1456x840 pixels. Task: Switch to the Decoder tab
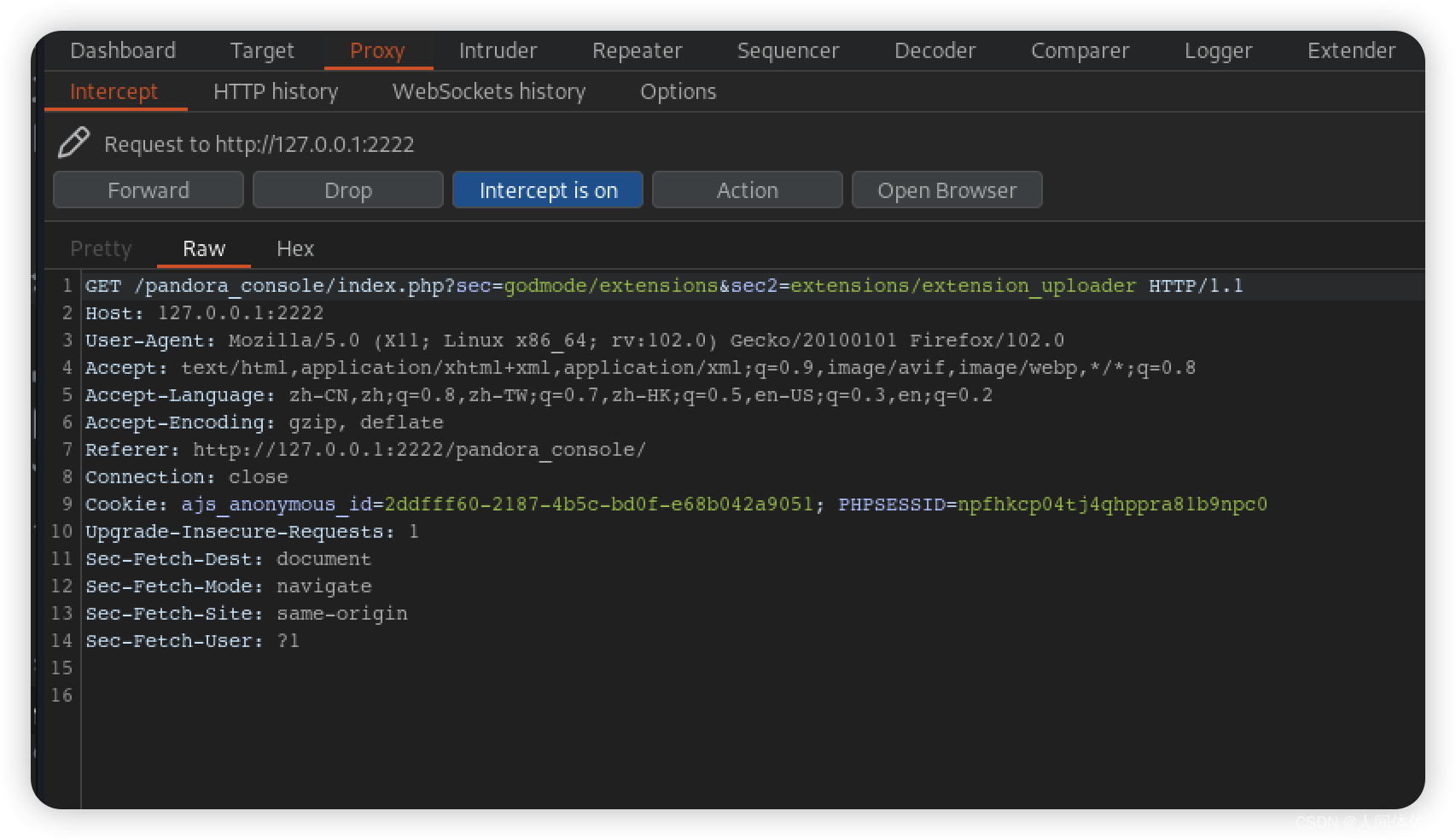point(935,50)
